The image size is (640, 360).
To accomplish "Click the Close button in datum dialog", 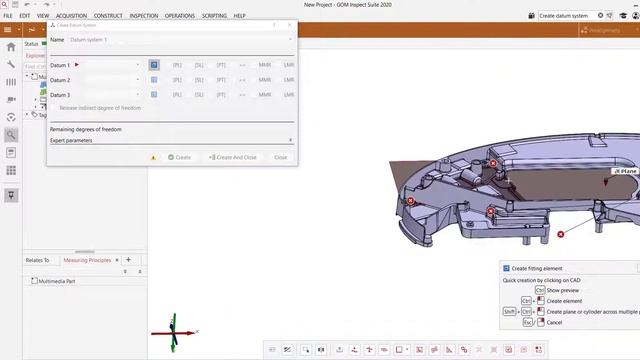I will tap(280, 157).
